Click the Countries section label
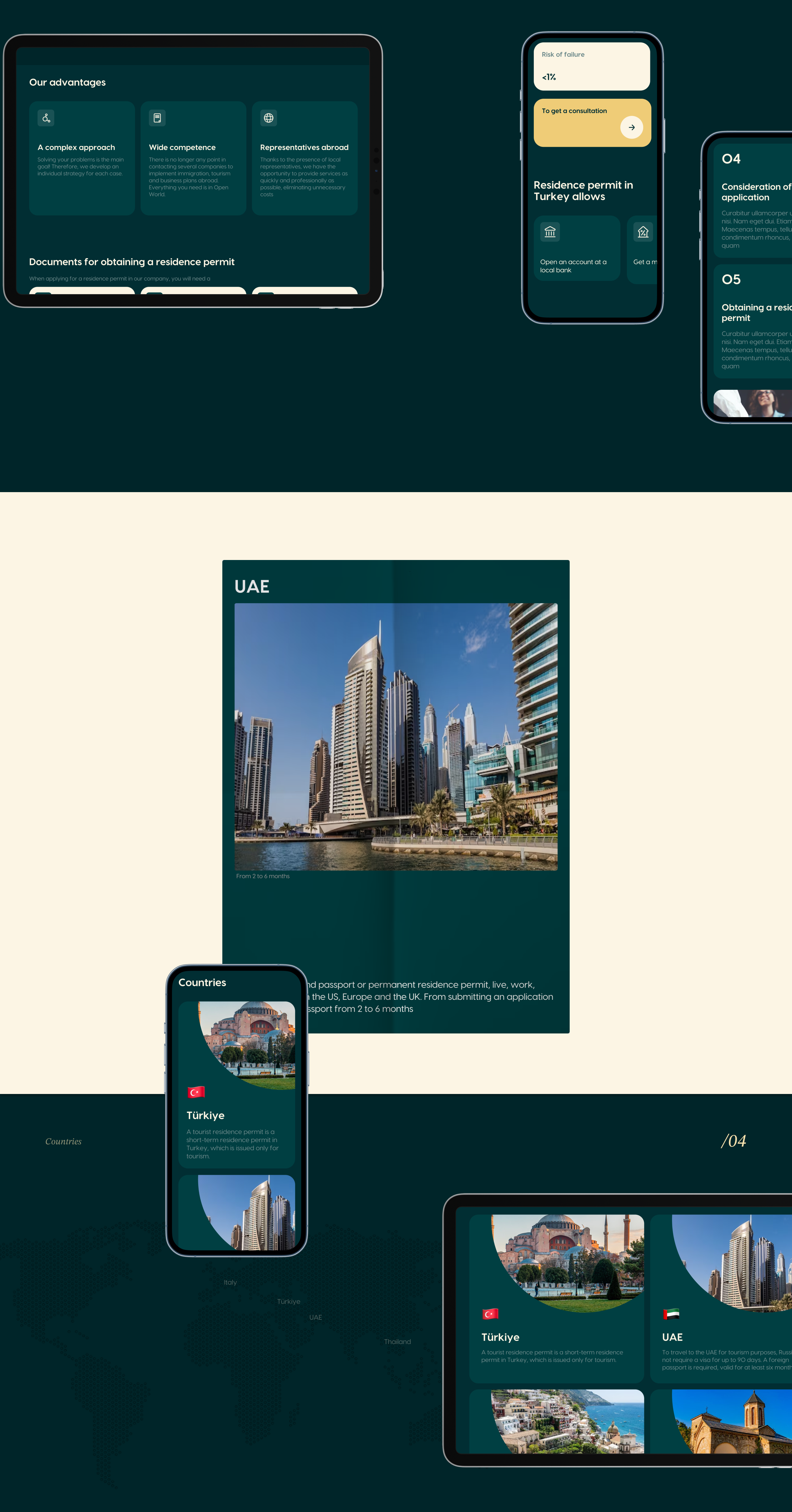The height and width of the screenshot is (1512, 792). [x=63, y=1141]
